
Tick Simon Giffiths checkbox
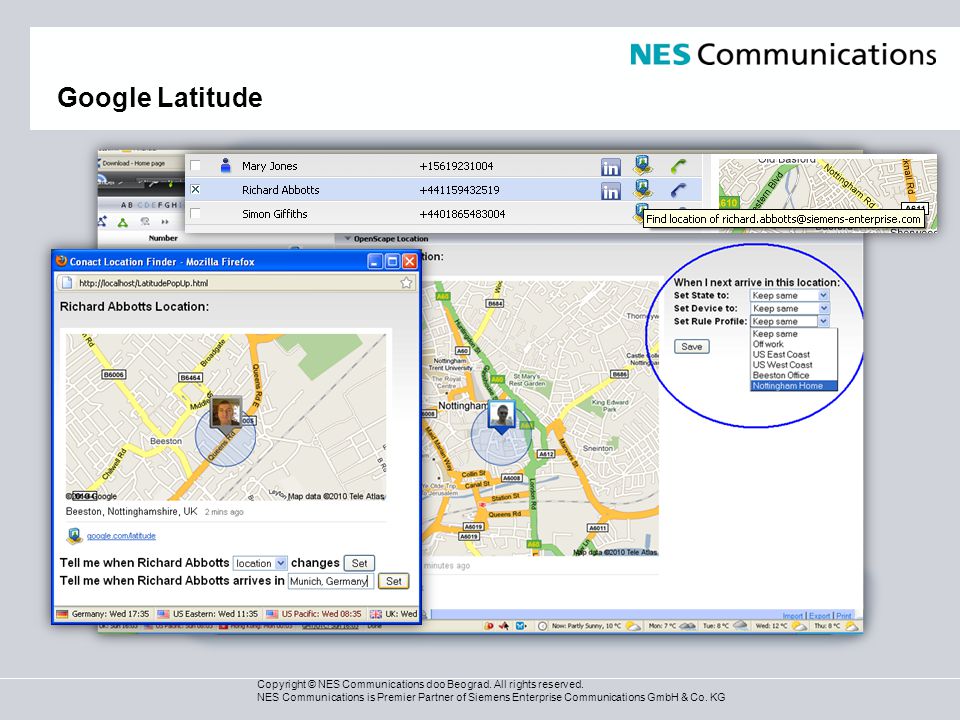[x=195, y=213]
